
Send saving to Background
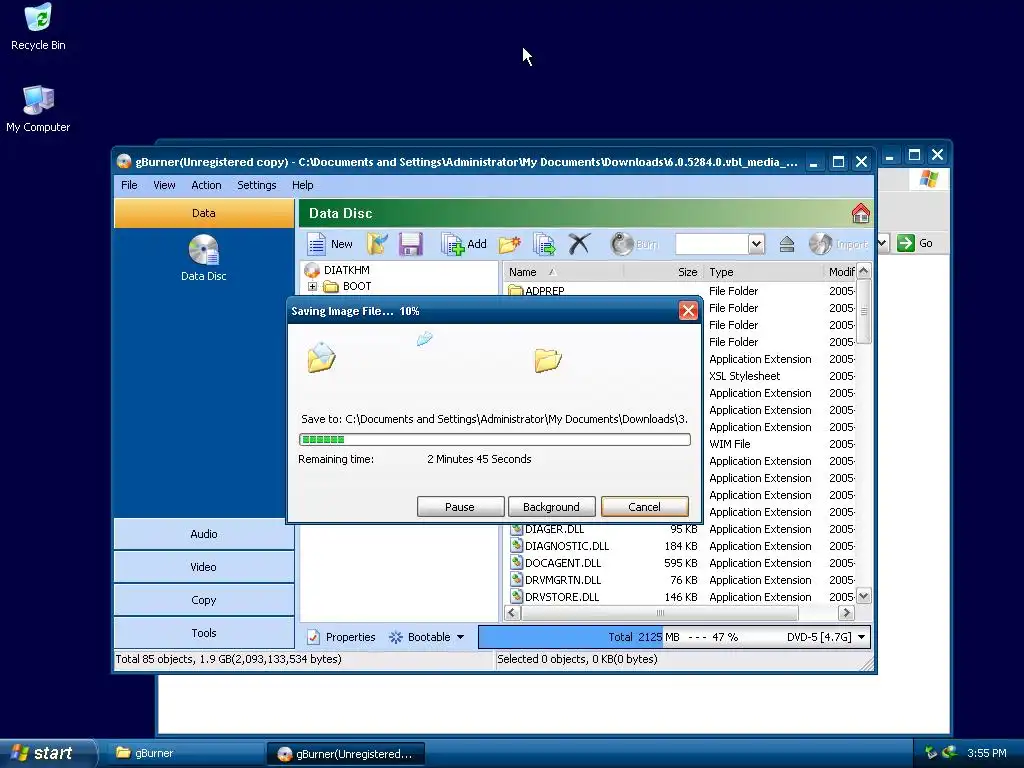pos(551,507)
